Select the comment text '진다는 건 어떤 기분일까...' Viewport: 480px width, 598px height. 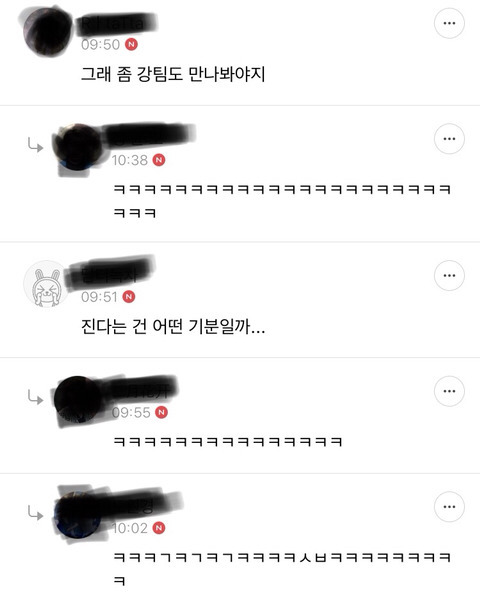click(x=173, y=326)
